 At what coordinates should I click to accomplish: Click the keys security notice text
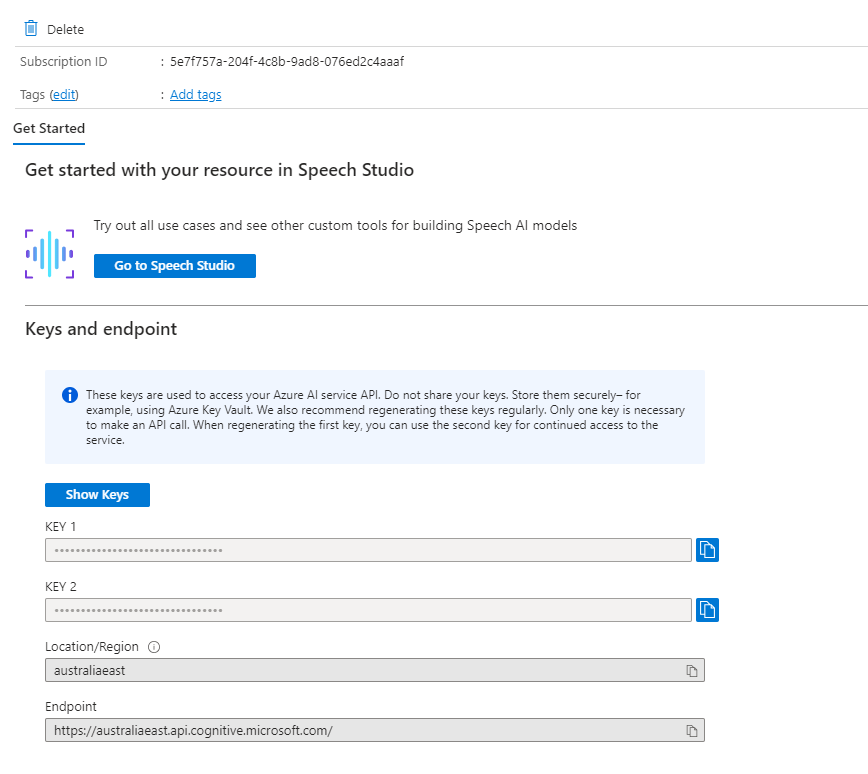pyautogui.click(x=385, y=417)
